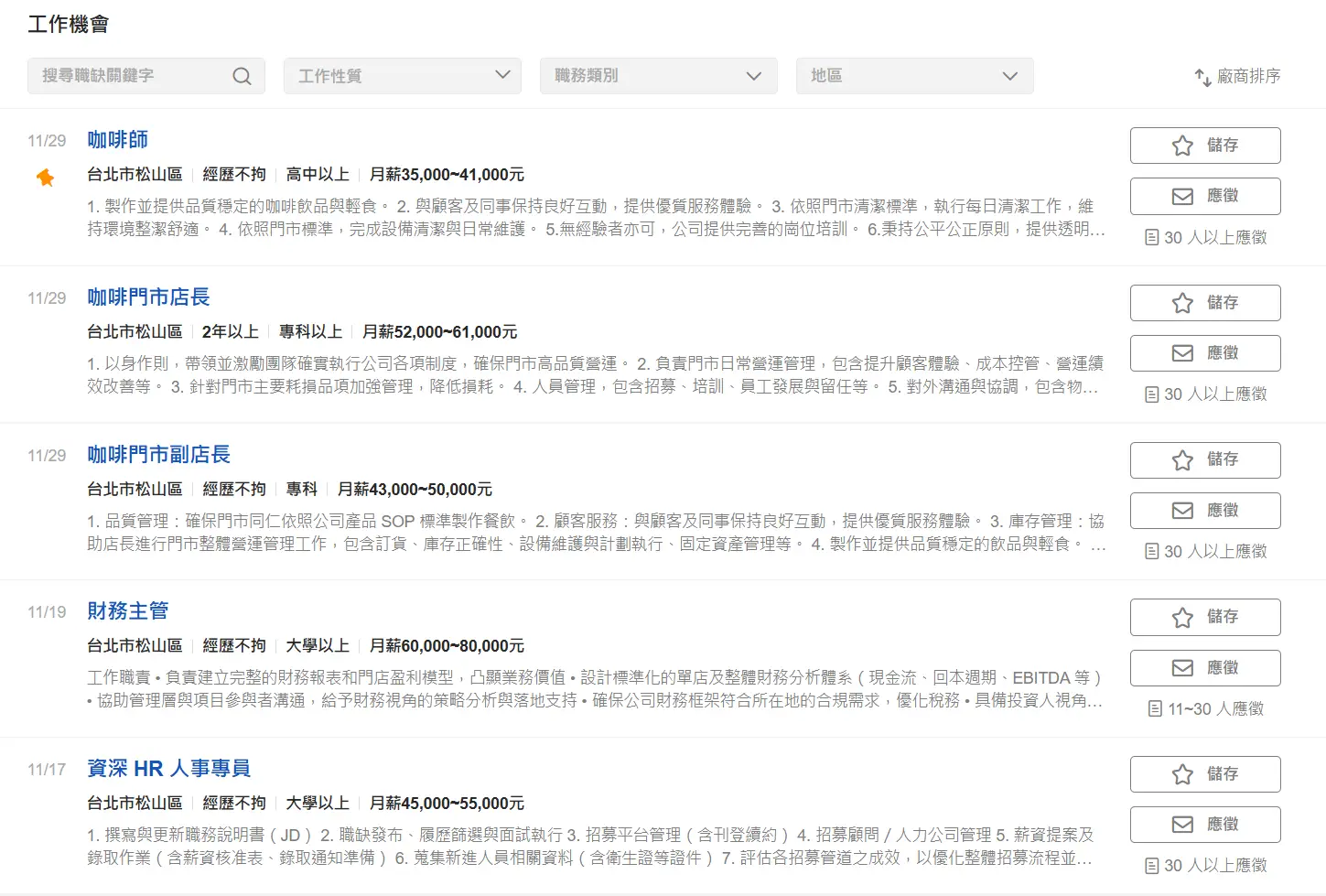
Task: Click the 廠商排序 sort arrows icon
Action: point(1202,77)
